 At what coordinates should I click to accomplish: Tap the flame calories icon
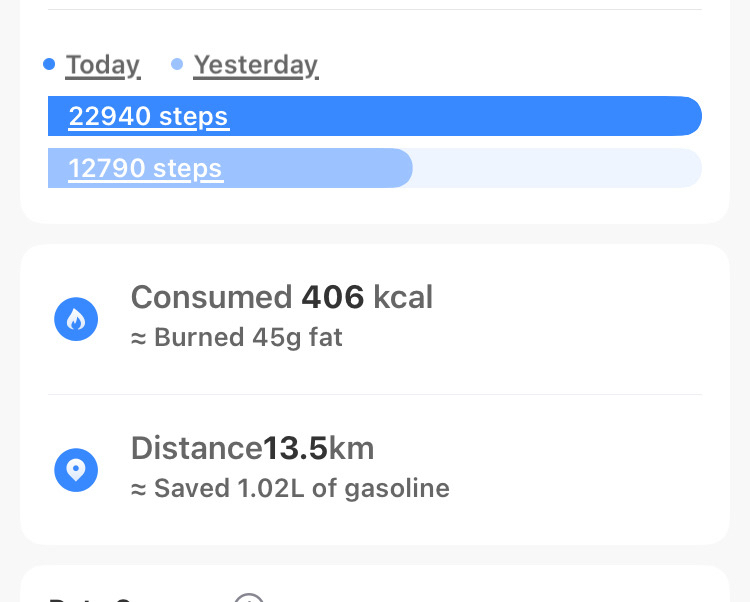[76, 320]
